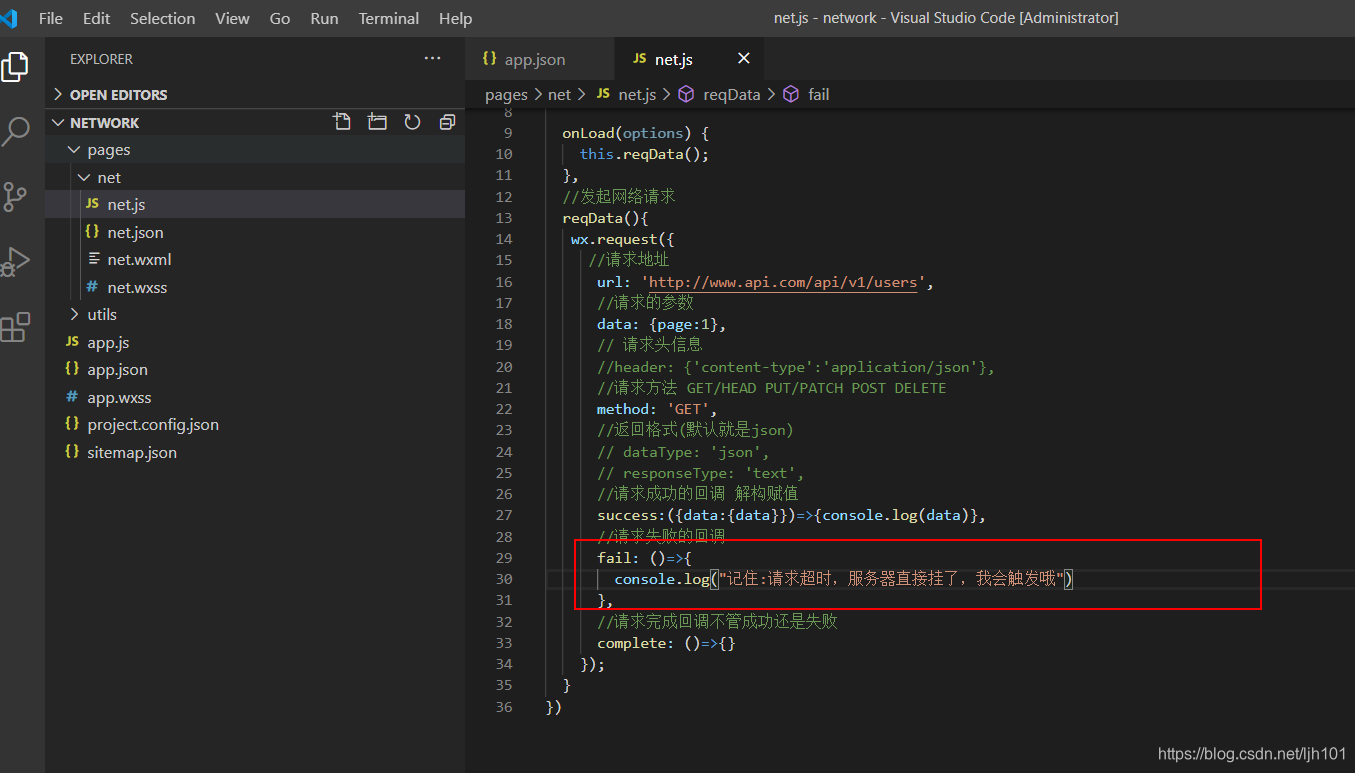Image resolution: width=1355 pixels, height=773 pixels.
Task: Open the Extensions view
Action: tap(15, 327)
